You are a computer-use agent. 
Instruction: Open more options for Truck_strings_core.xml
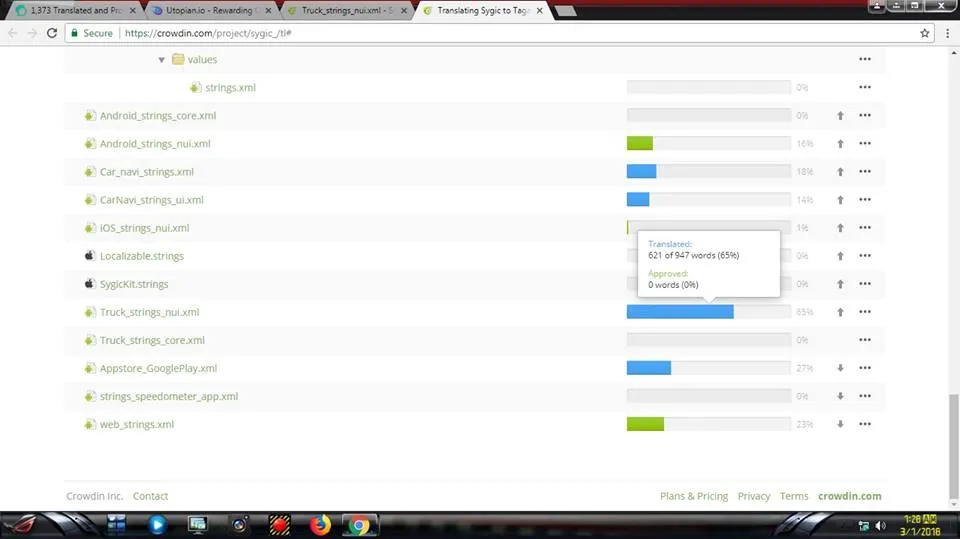(864, 340)
